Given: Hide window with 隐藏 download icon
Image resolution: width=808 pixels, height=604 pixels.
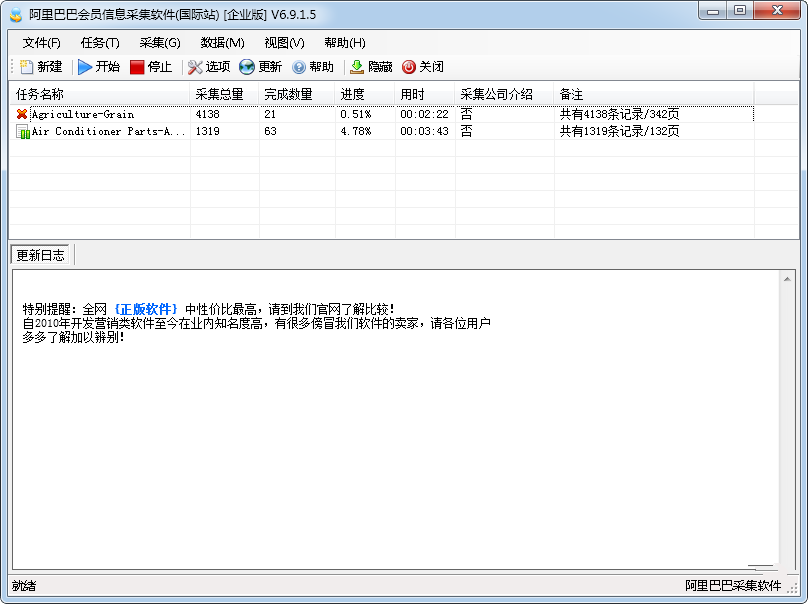Looking at the screenshot, I should click(x=357, y=67).
